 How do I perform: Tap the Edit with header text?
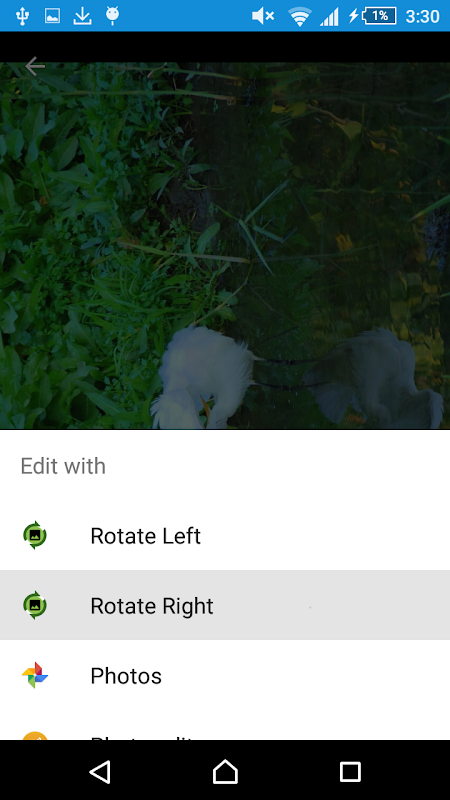tap(63, 466)
